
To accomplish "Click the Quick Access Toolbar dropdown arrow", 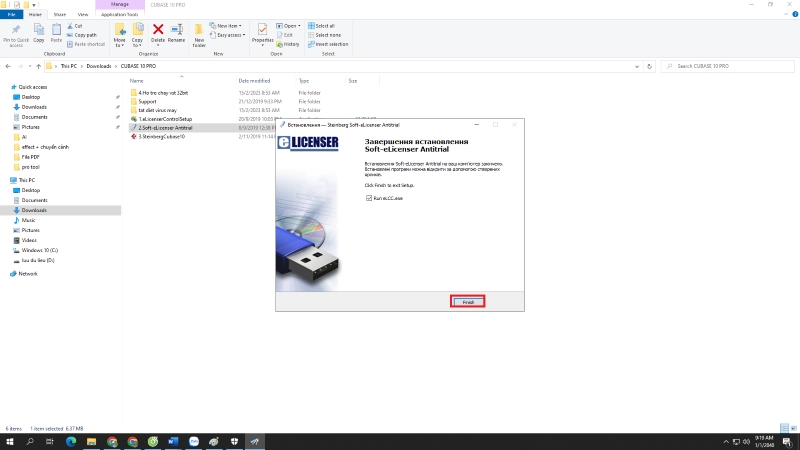I will 34,5.
